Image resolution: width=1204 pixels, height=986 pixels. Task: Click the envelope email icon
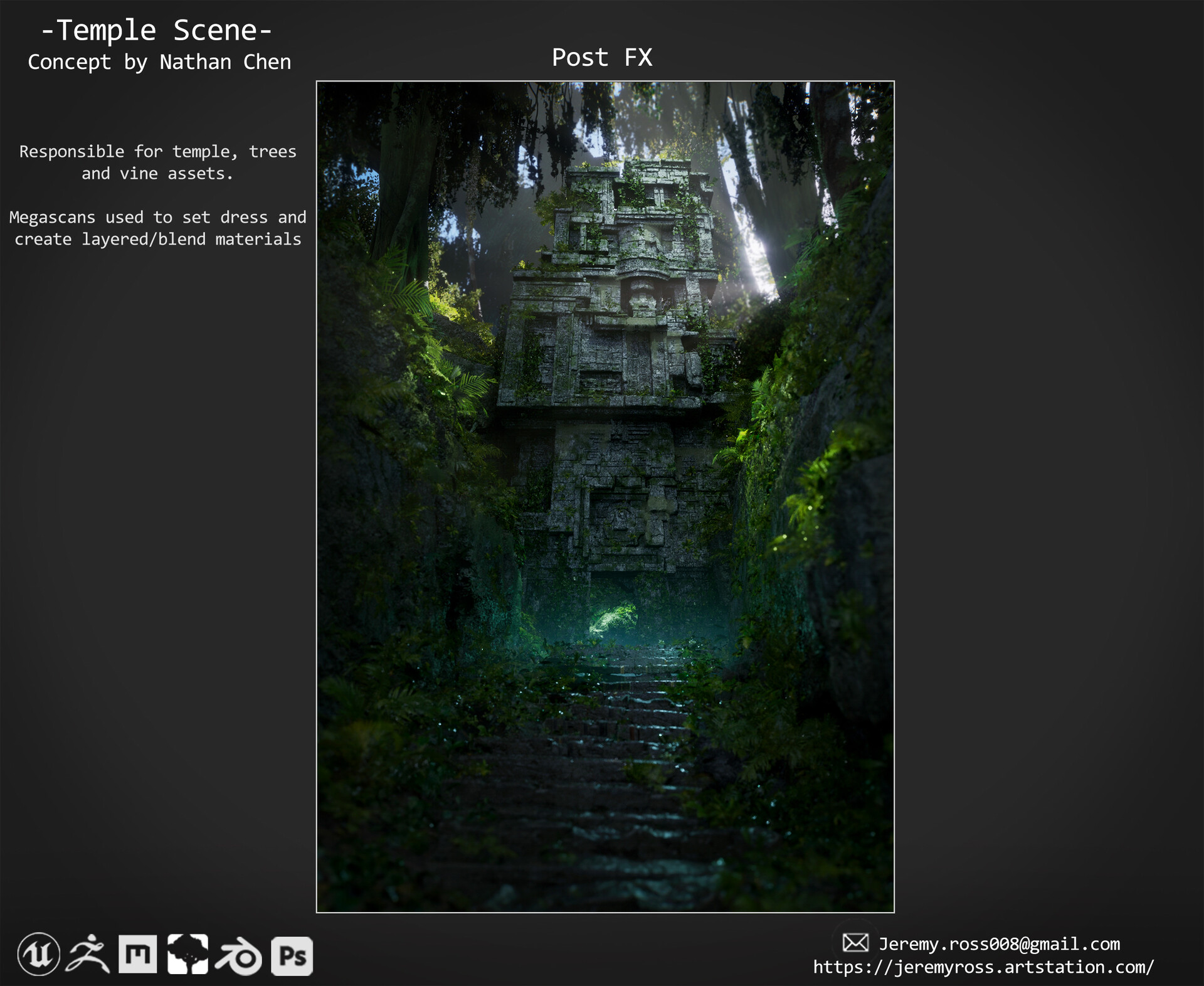point(855,943)
